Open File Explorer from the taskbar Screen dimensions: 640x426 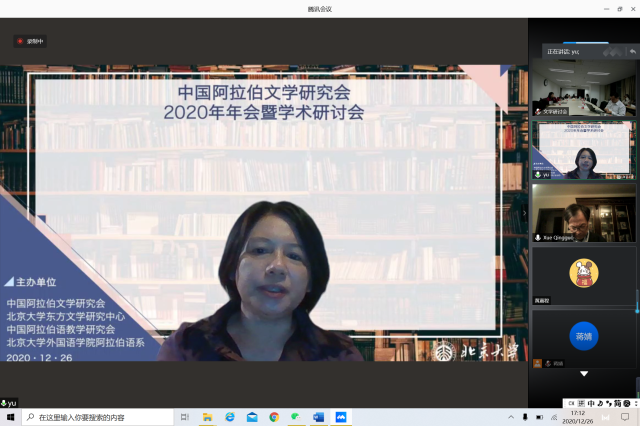pyautogui.click(x=208, y=417)
